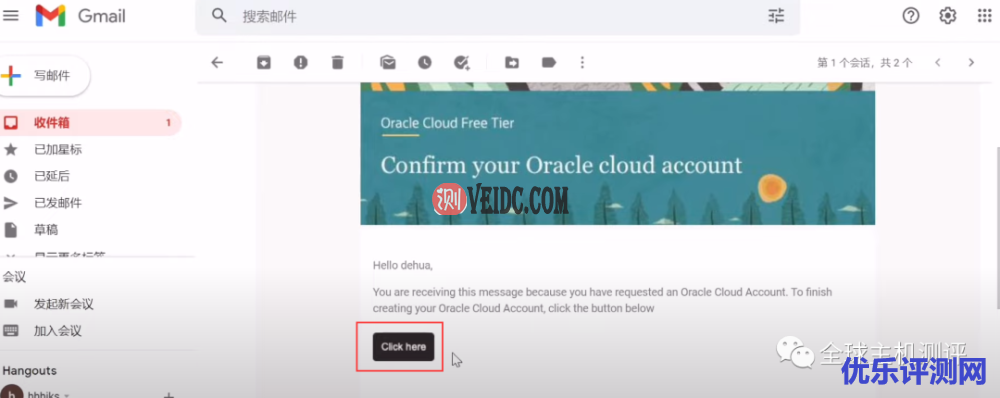Click the Oracle Cloud Free Tier banner text
1000x398 pixels.
(447, 123)
